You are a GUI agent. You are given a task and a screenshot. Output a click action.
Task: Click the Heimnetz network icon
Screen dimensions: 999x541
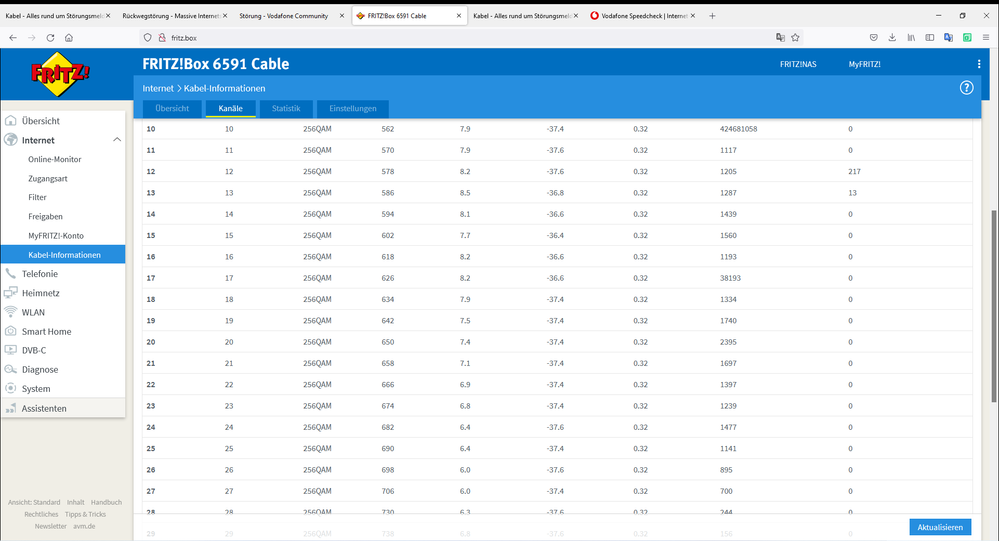point(11,292)
